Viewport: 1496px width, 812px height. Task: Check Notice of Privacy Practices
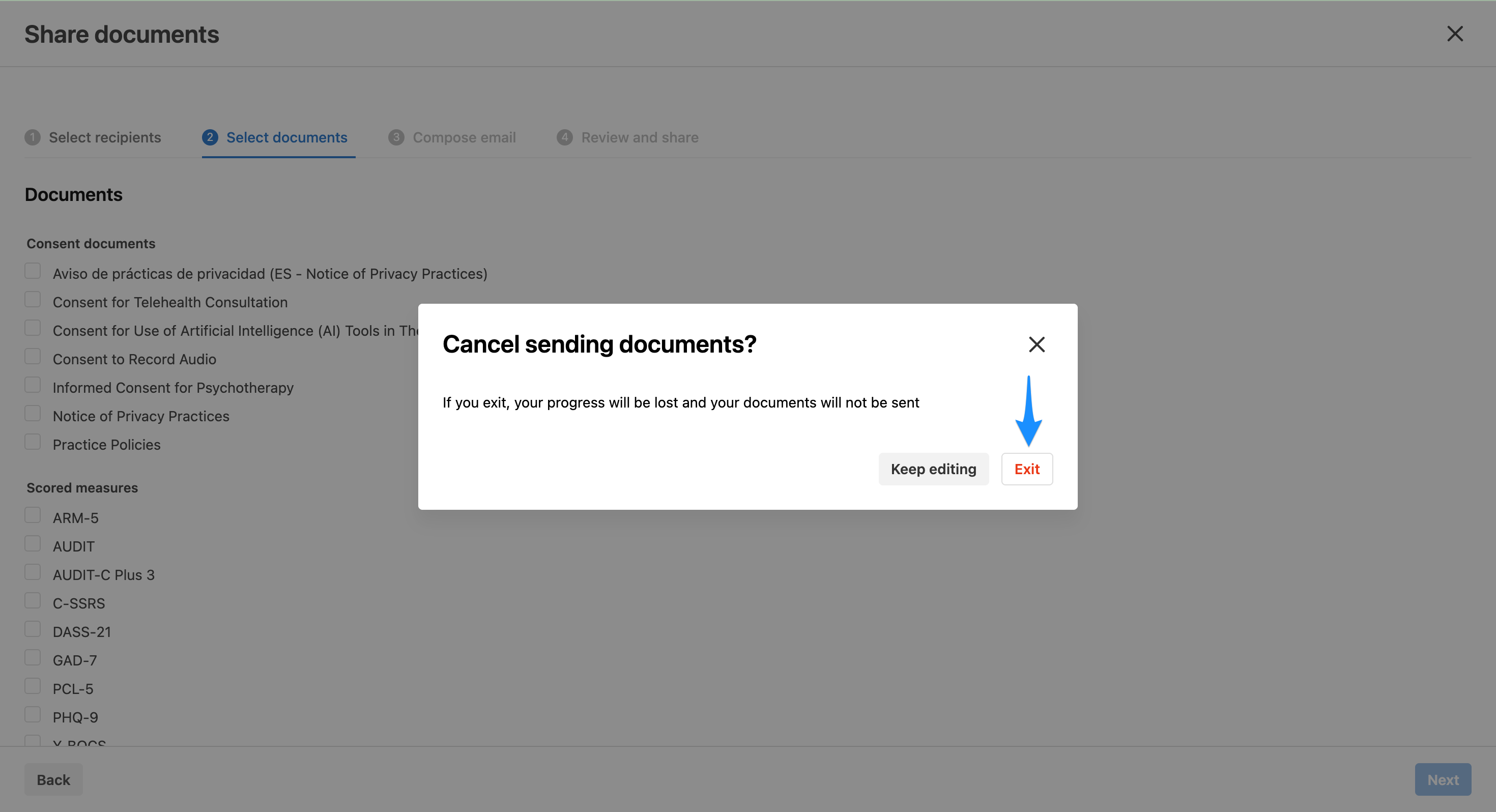click(33, 414)
